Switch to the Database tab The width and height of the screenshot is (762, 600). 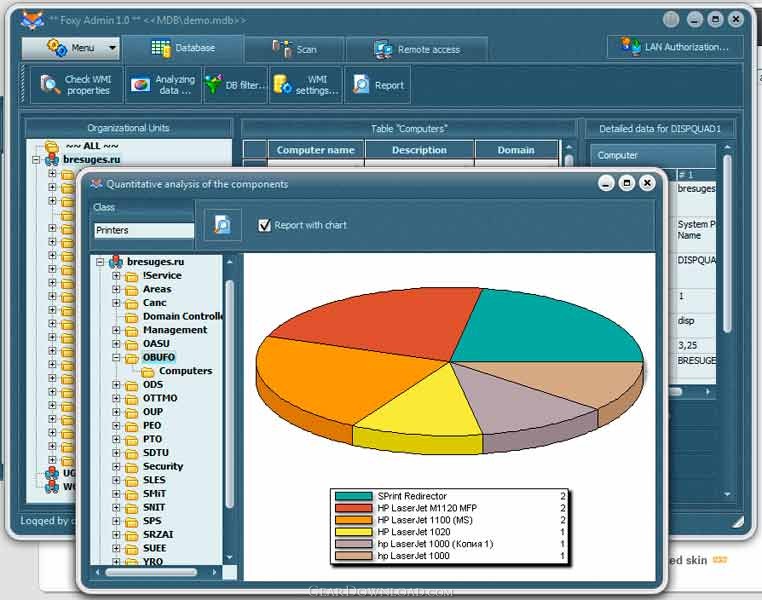(x=183, y=48)
